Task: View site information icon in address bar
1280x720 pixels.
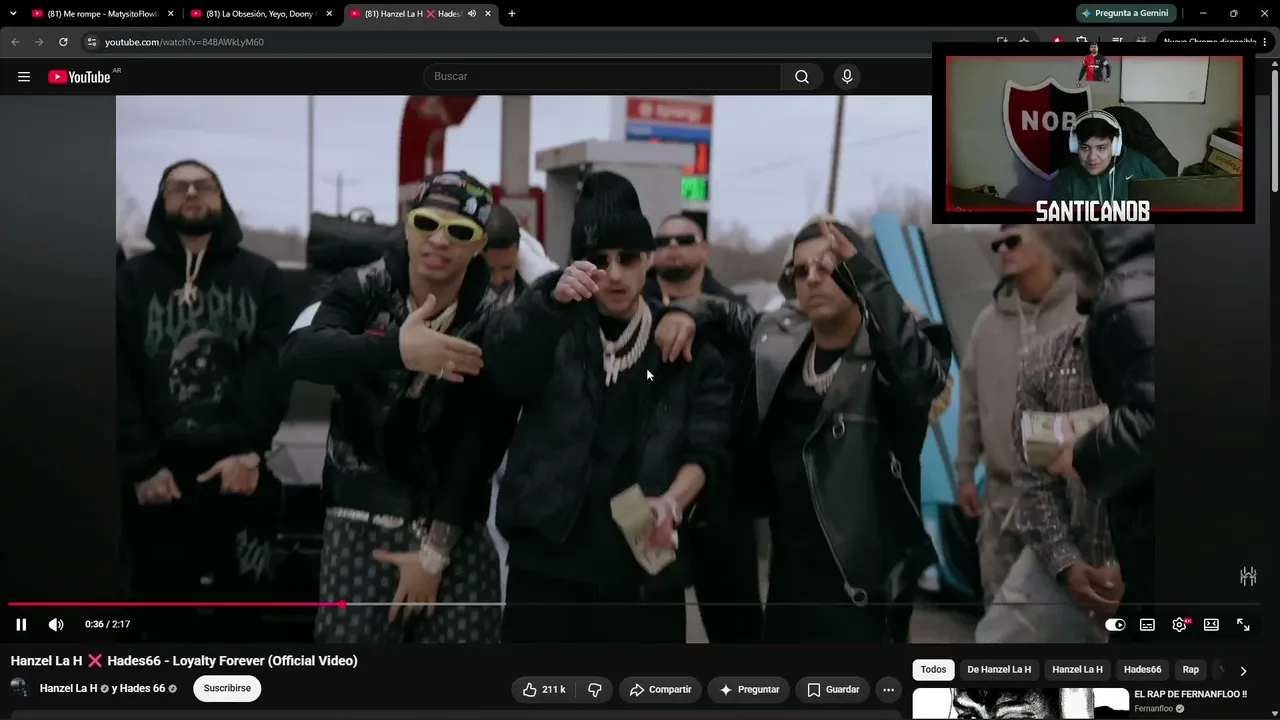Action: [x=91, y=42]
